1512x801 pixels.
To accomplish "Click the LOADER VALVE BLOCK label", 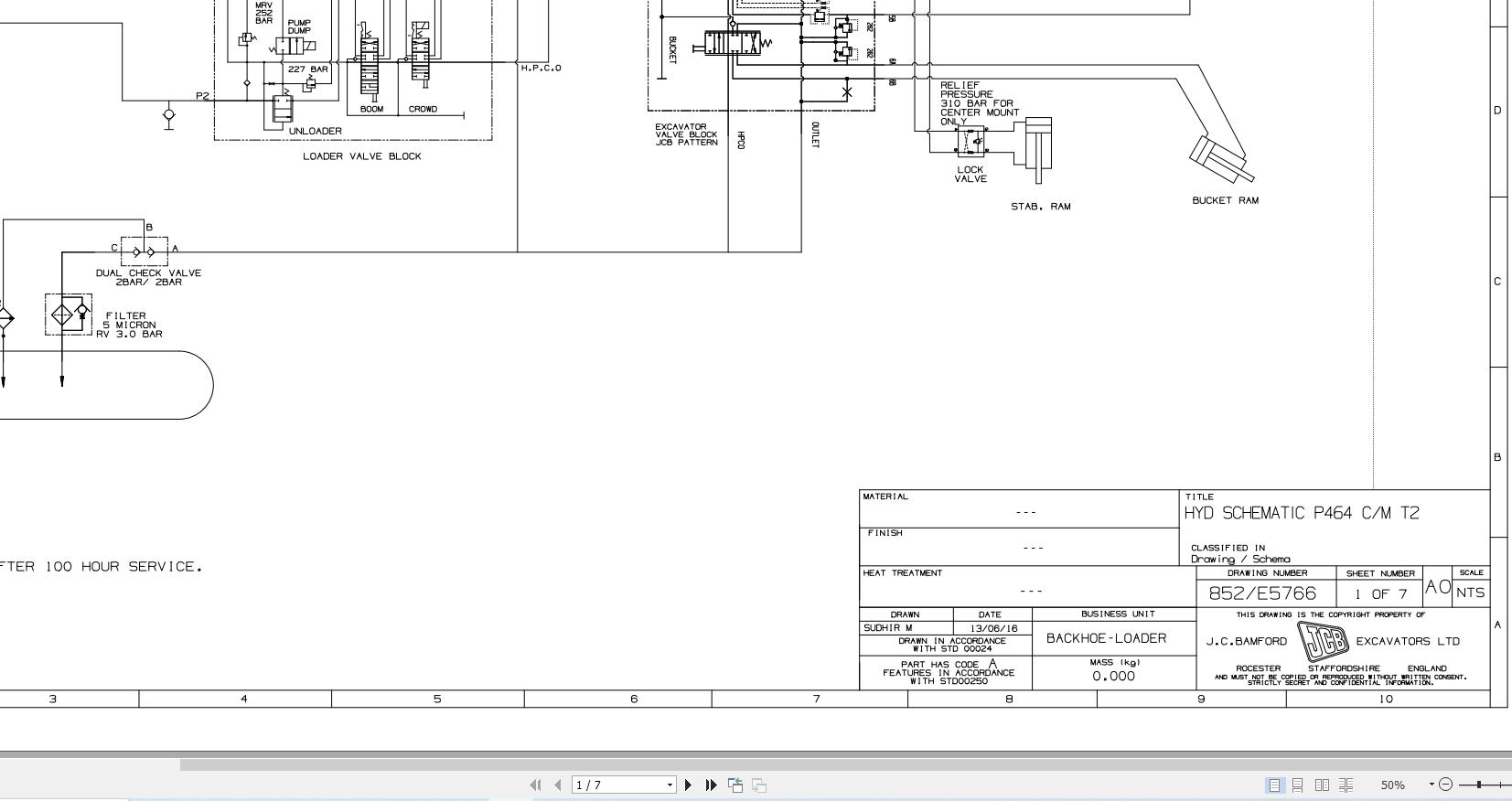I will click(x=362, y=156).
